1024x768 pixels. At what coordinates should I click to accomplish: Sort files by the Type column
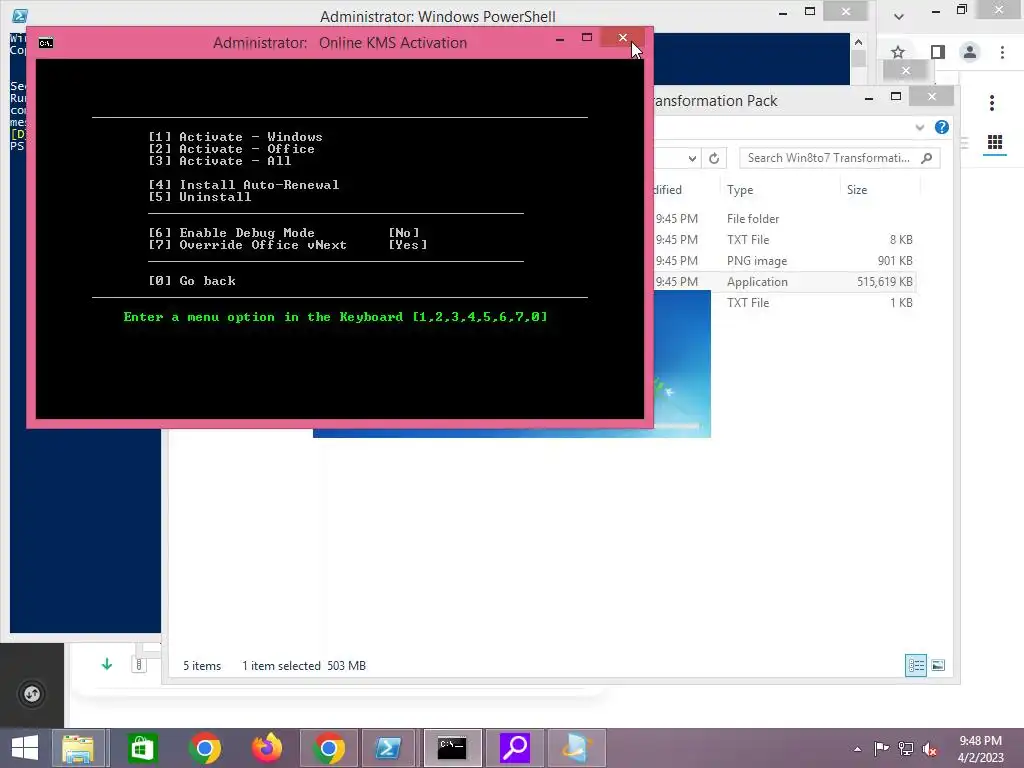[x=740, y=190]
